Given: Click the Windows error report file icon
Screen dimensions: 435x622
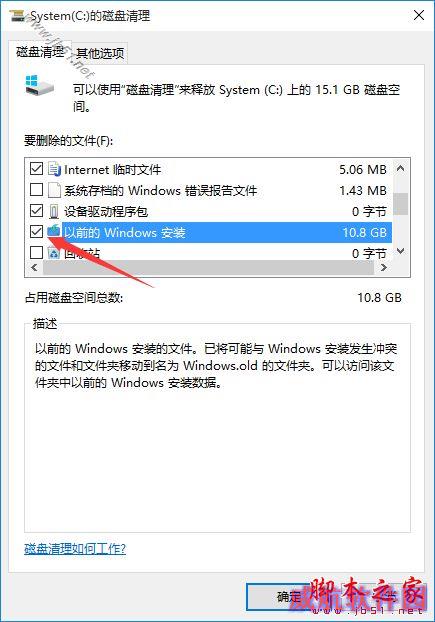Looking at the screenshot, I should click(54, 190).
